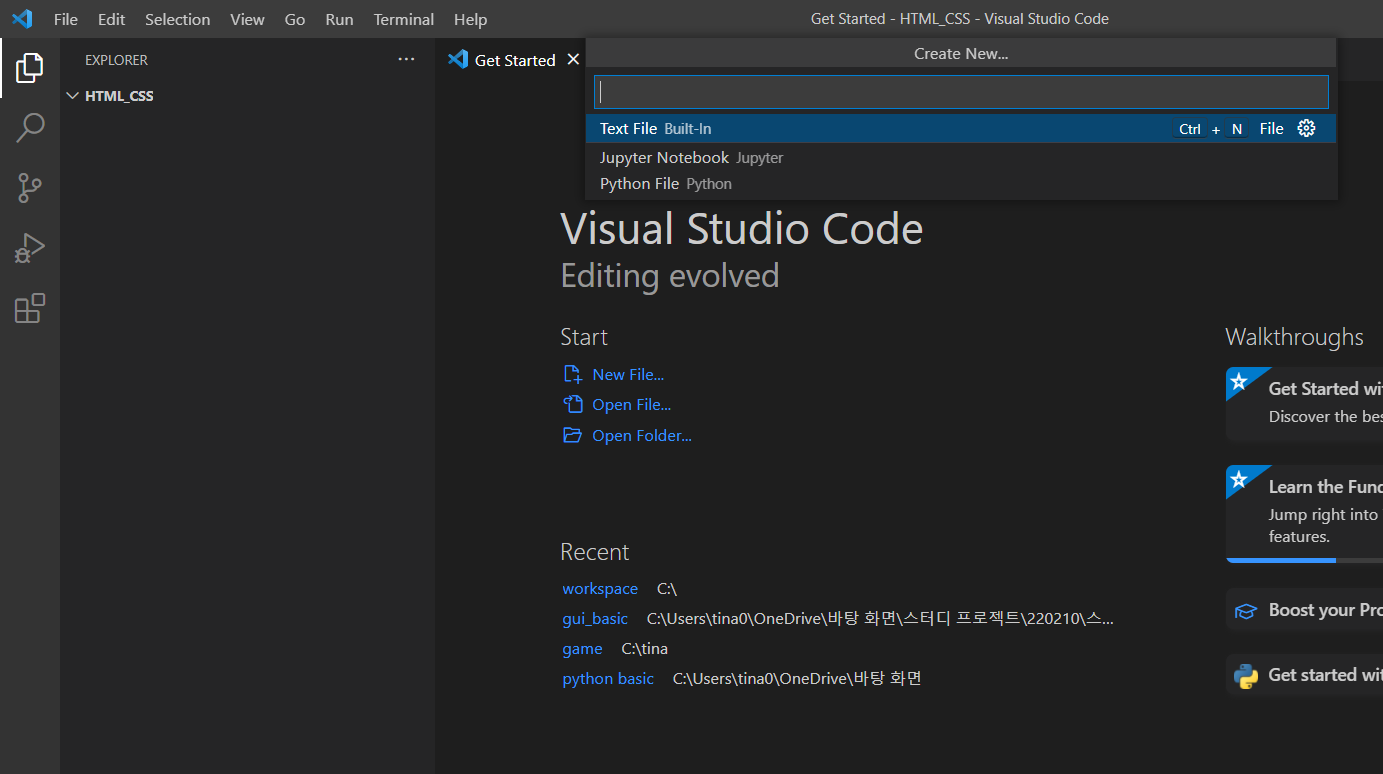The height and width of the screenshot is (774, 1383).
Task: Open the Search view icon
Action: [29, 128]
